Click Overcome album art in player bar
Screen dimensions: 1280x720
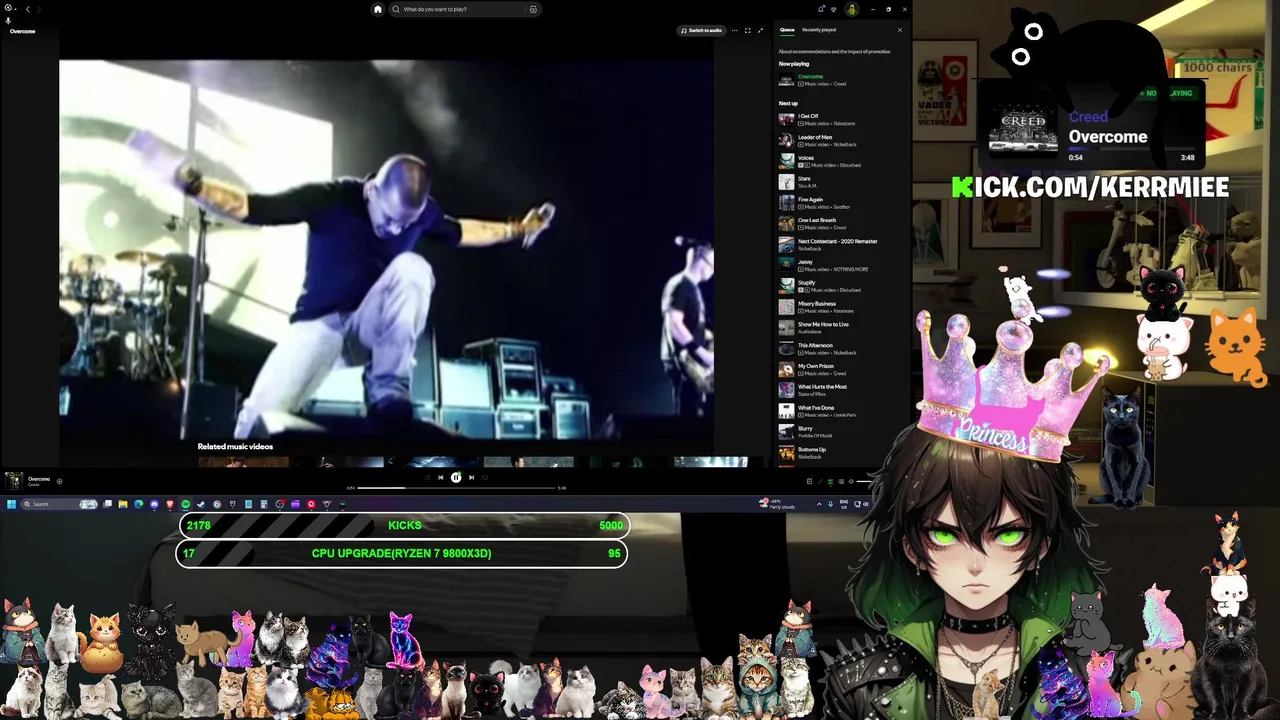point(14,482)
